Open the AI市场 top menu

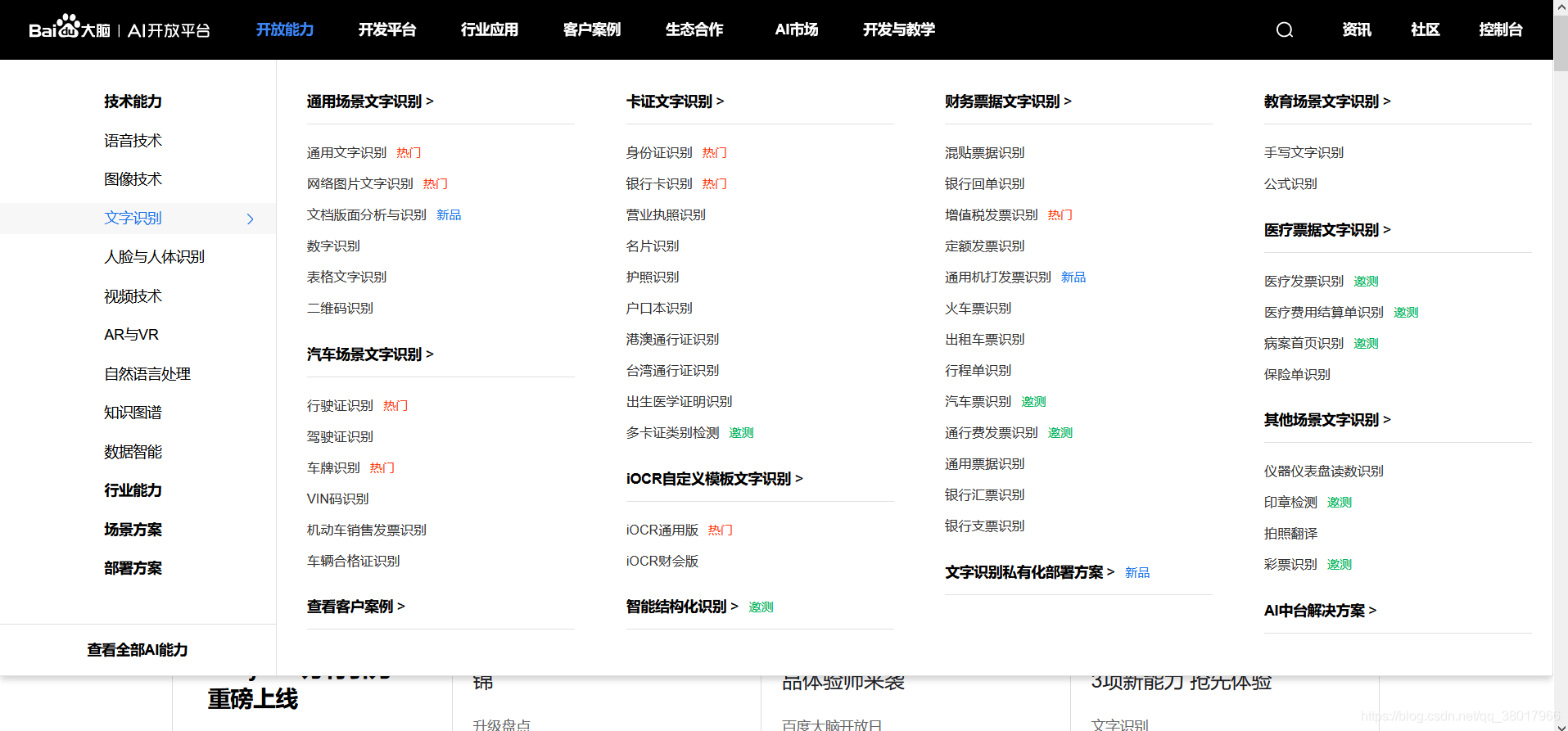pyautogui.click(x=796, y=29)
